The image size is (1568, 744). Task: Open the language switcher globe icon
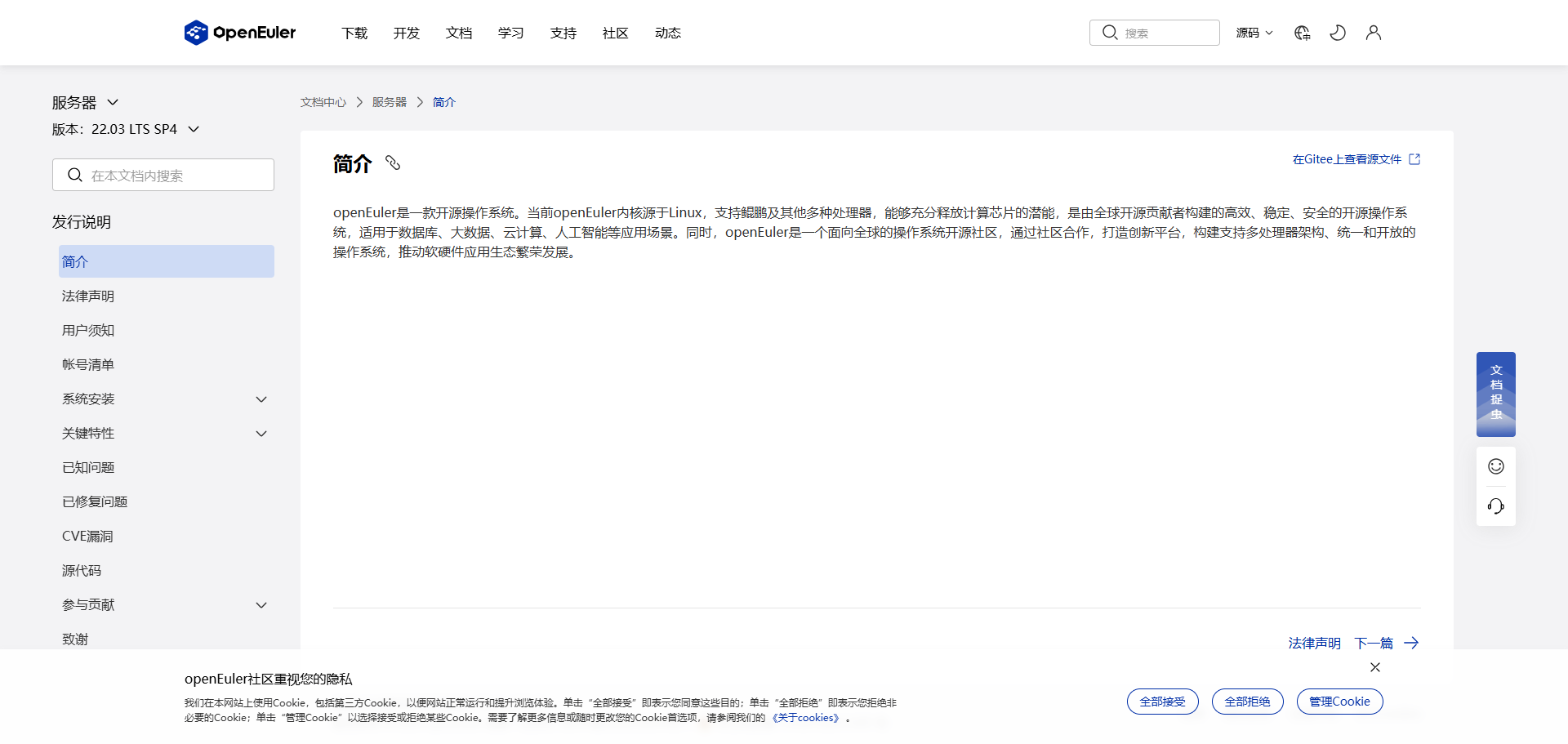click(1302, 33)
